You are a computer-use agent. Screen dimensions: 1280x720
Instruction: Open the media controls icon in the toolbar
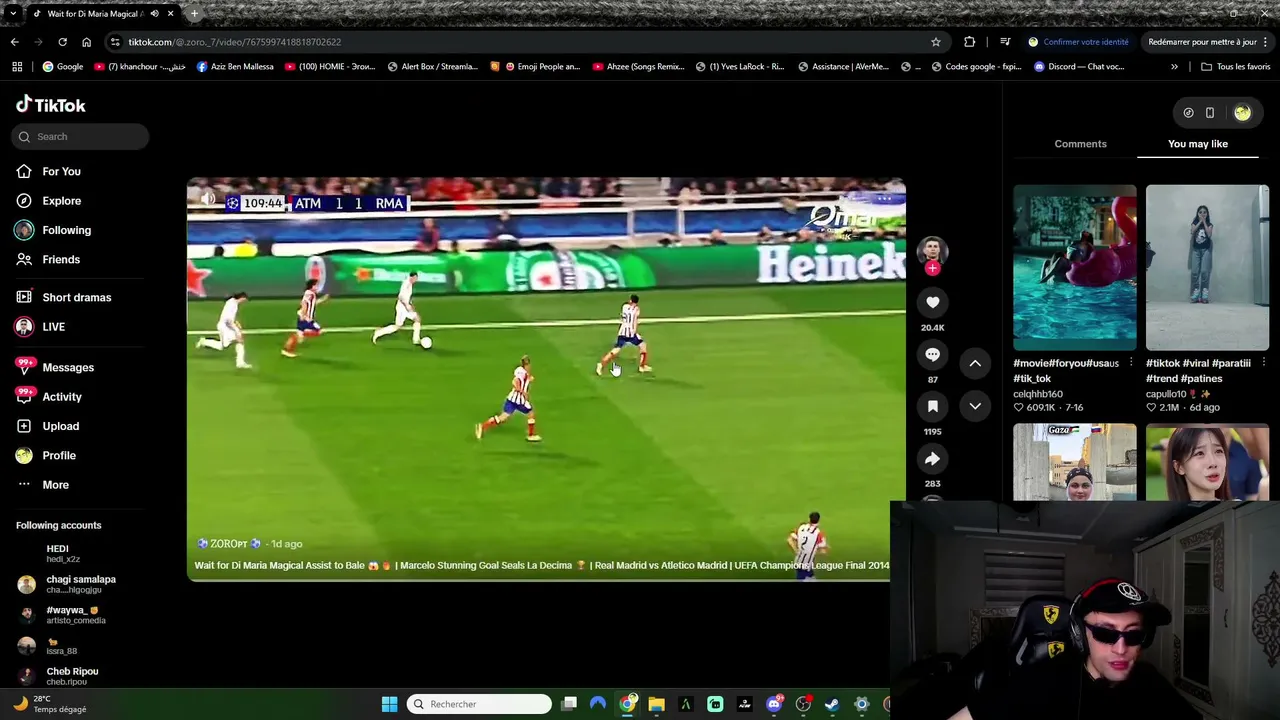(x=1005, y=42)
